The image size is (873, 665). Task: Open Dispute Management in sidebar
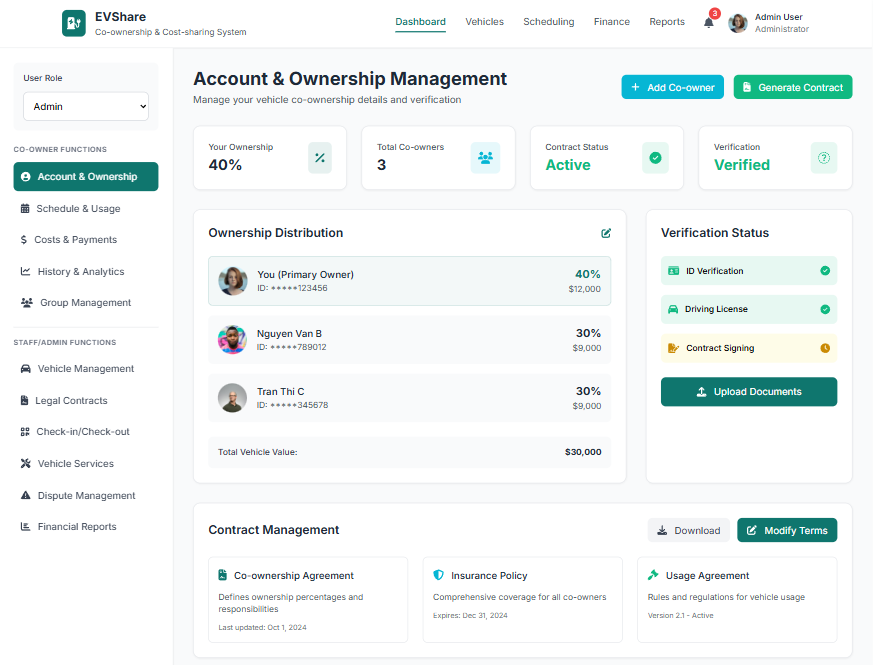point(85,495)
